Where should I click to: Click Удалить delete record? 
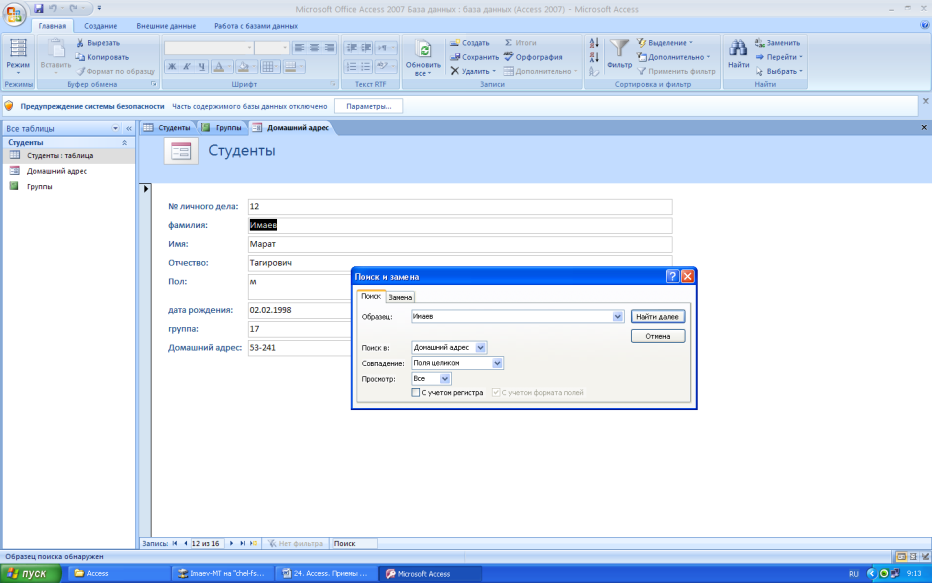pos(472,71)
